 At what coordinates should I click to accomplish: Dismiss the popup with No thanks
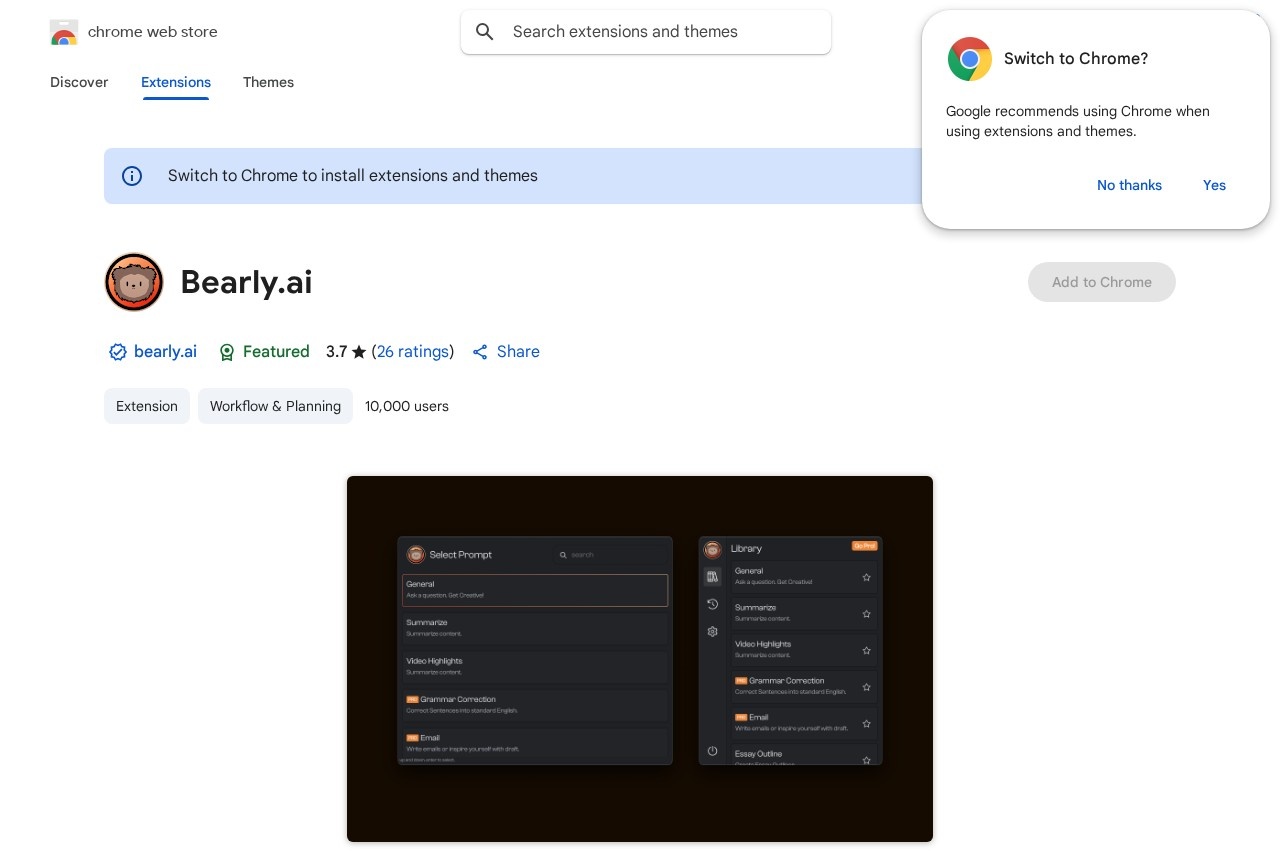(1129, 185)
